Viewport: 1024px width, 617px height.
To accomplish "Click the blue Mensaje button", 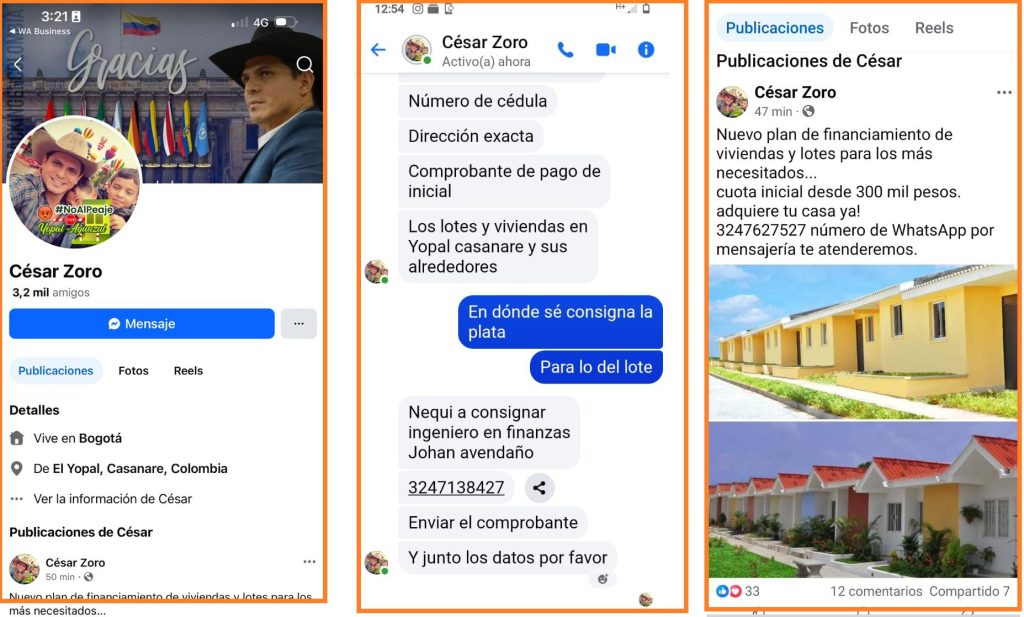I will tap(142, 324).
